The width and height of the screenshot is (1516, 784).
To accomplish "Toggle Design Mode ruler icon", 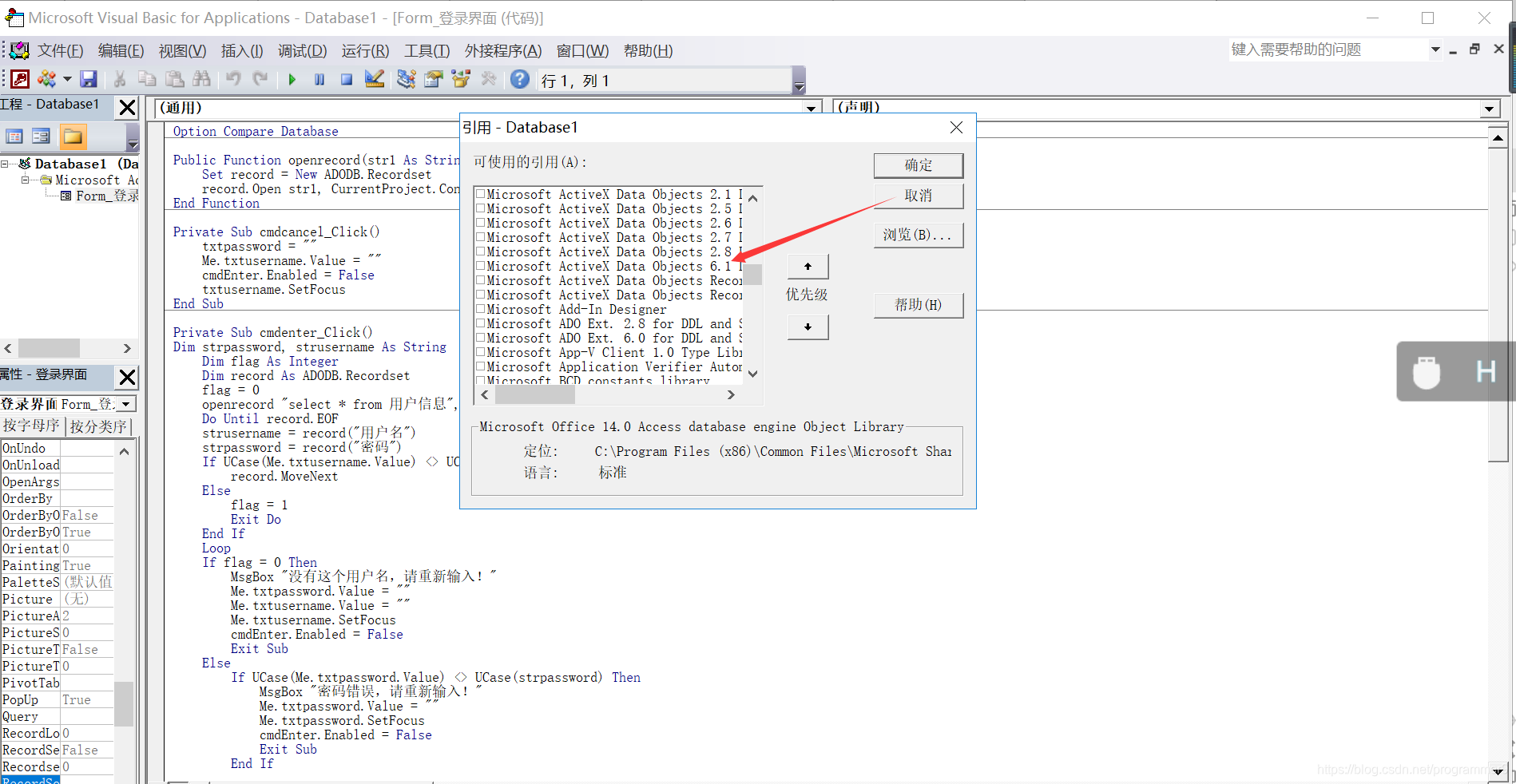I will [374, 79].
